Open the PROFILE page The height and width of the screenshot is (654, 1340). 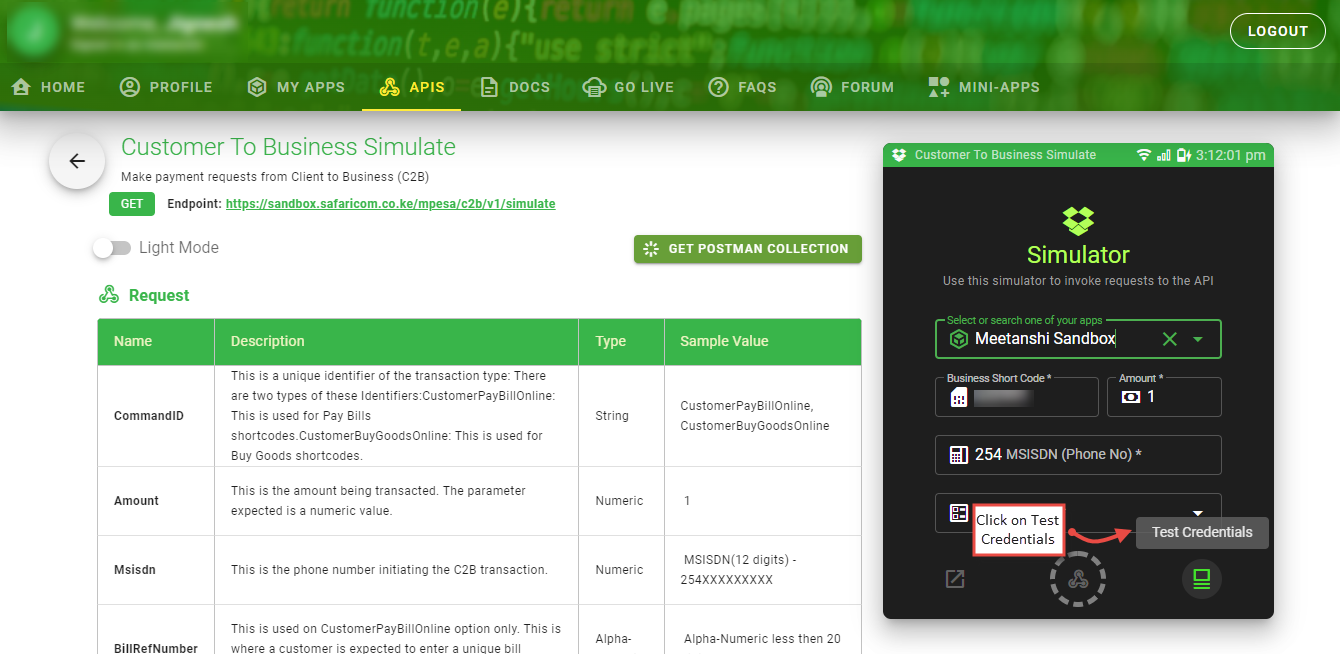[166, 87]
